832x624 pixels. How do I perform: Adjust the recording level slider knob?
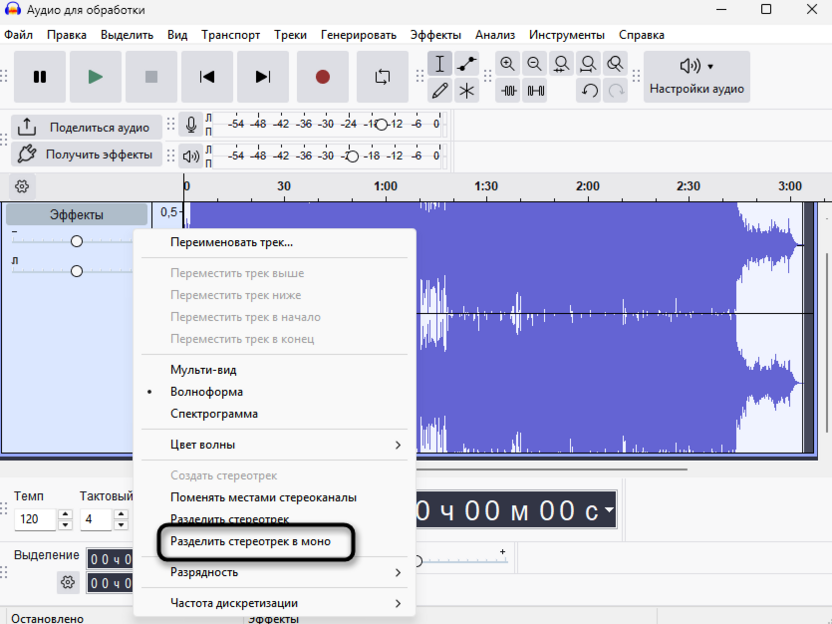[381, 125]
